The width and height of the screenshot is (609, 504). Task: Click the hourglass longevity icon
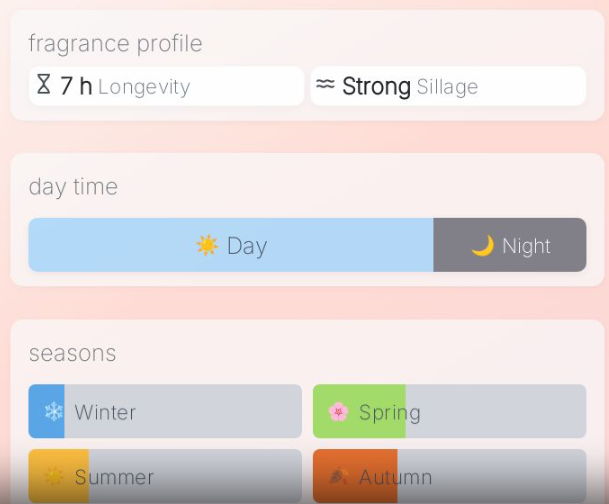coord(43,85)
